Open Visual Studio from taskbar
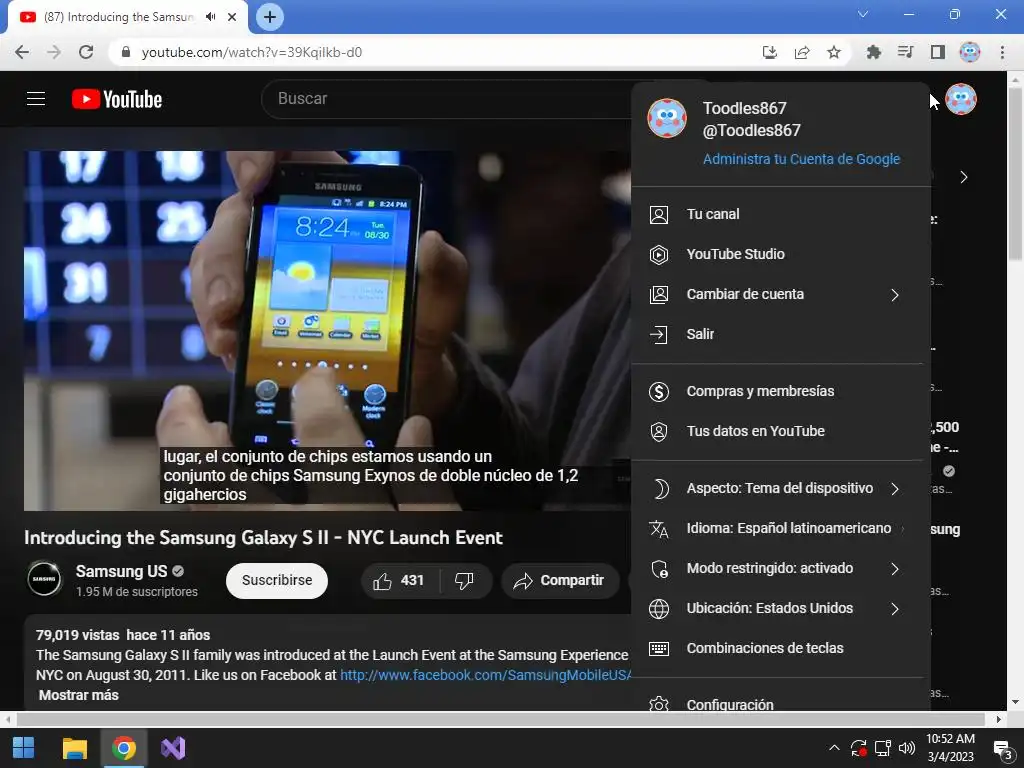1024x768 pixels. pyautogui.click(x=173, y=748)
